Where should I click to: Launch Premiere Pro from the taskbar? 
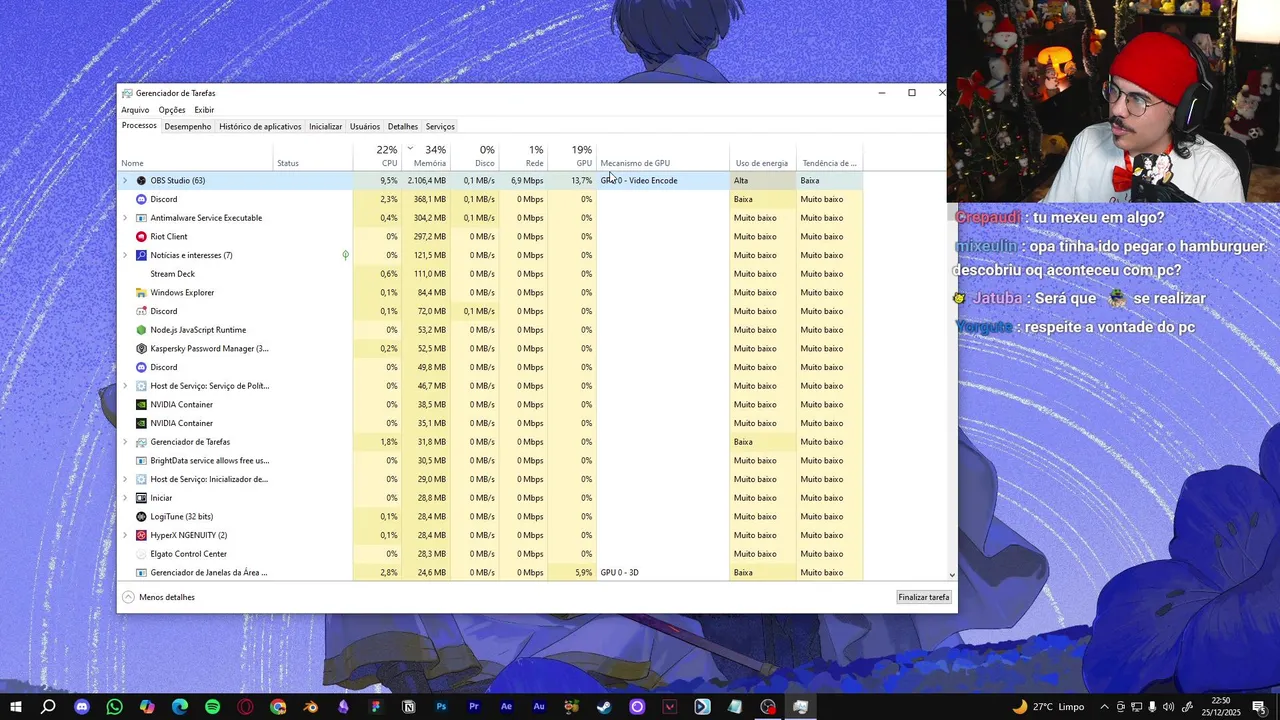474,707
